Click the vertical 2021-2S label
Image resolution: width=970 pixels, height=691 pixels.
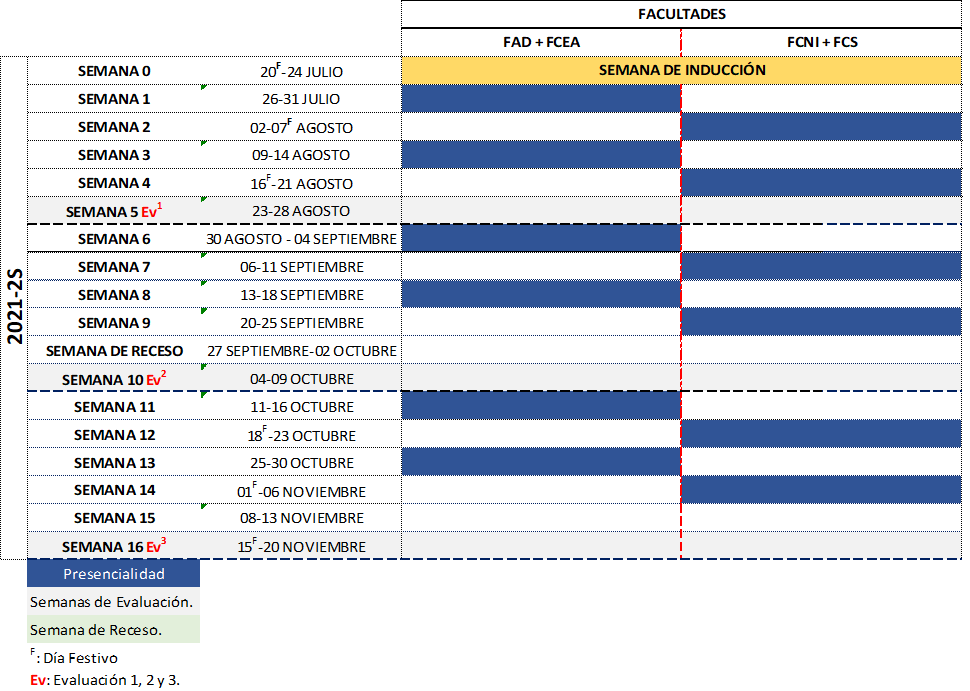[14, 307]
